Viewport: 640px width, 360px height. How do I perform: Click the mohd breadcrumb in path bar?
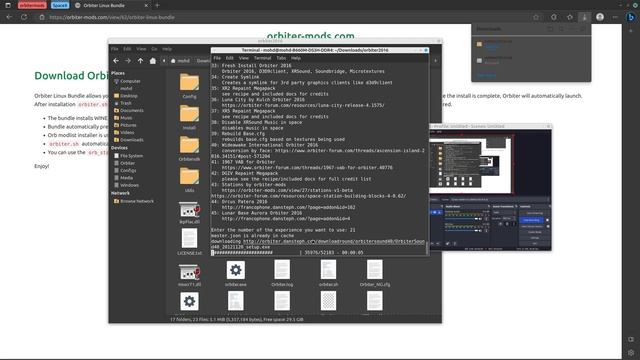tap(180, 61)
